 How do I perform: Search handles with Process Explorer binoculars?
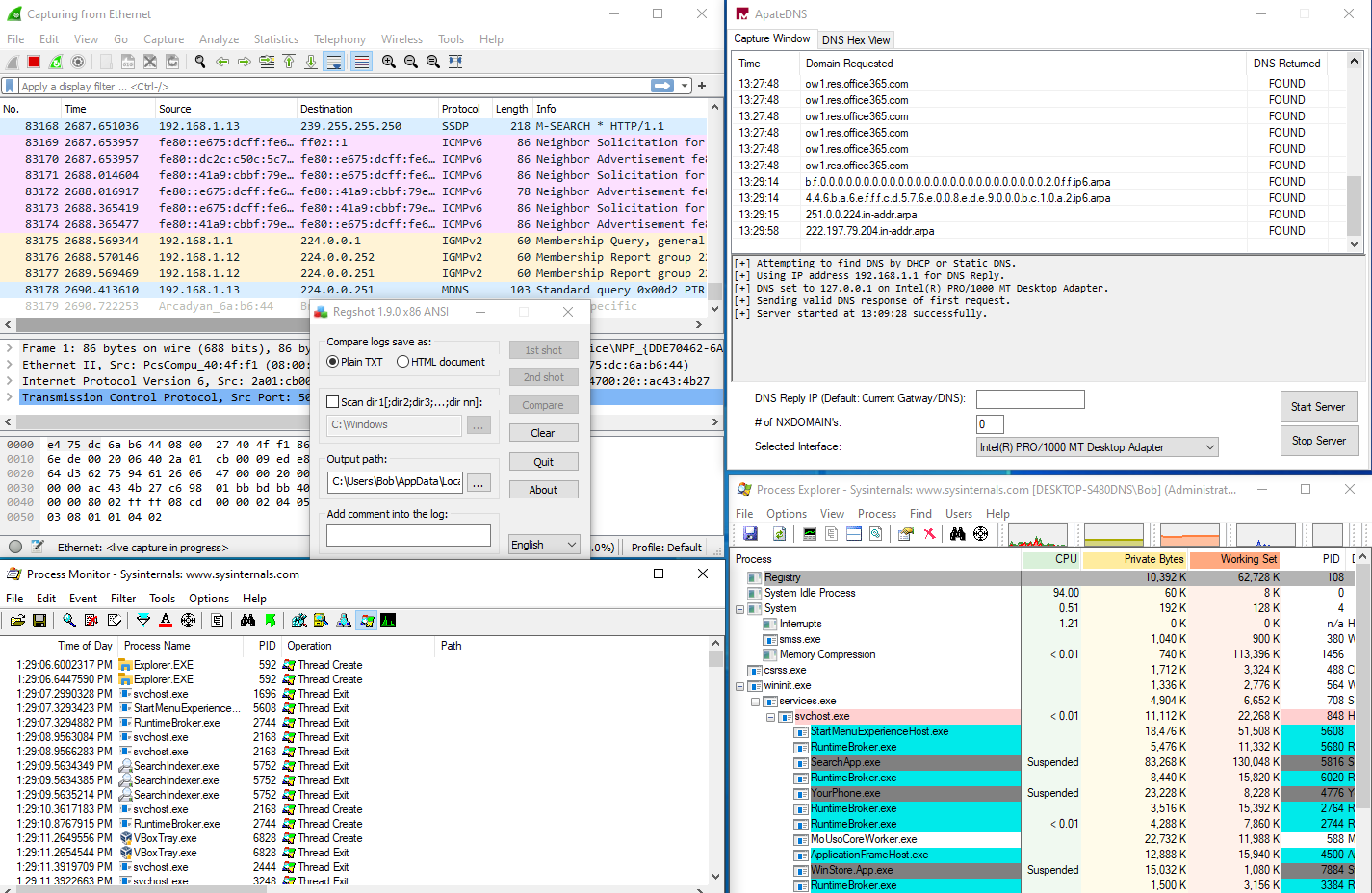click(958, 532)
